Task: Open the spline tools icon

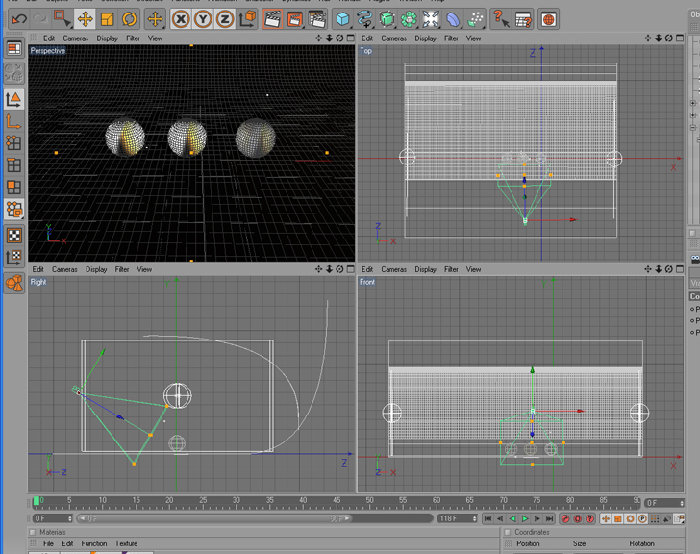Action: pos(365,19)
